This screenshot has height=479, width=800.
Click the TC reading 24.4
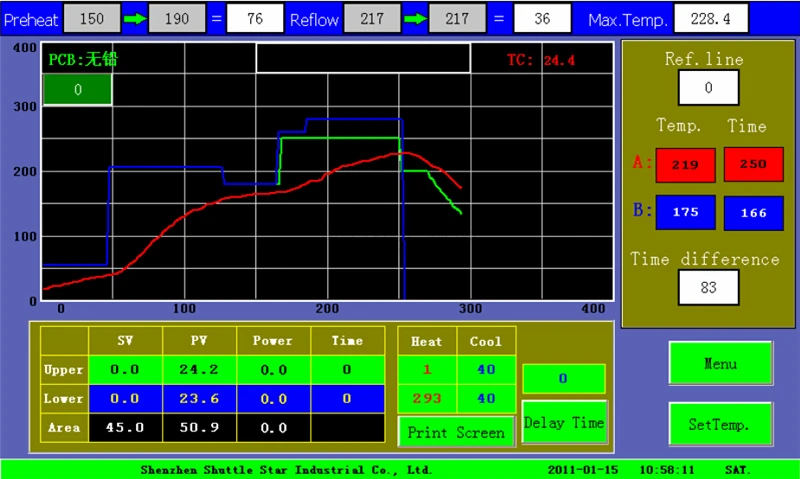click(x=559, y=61)
